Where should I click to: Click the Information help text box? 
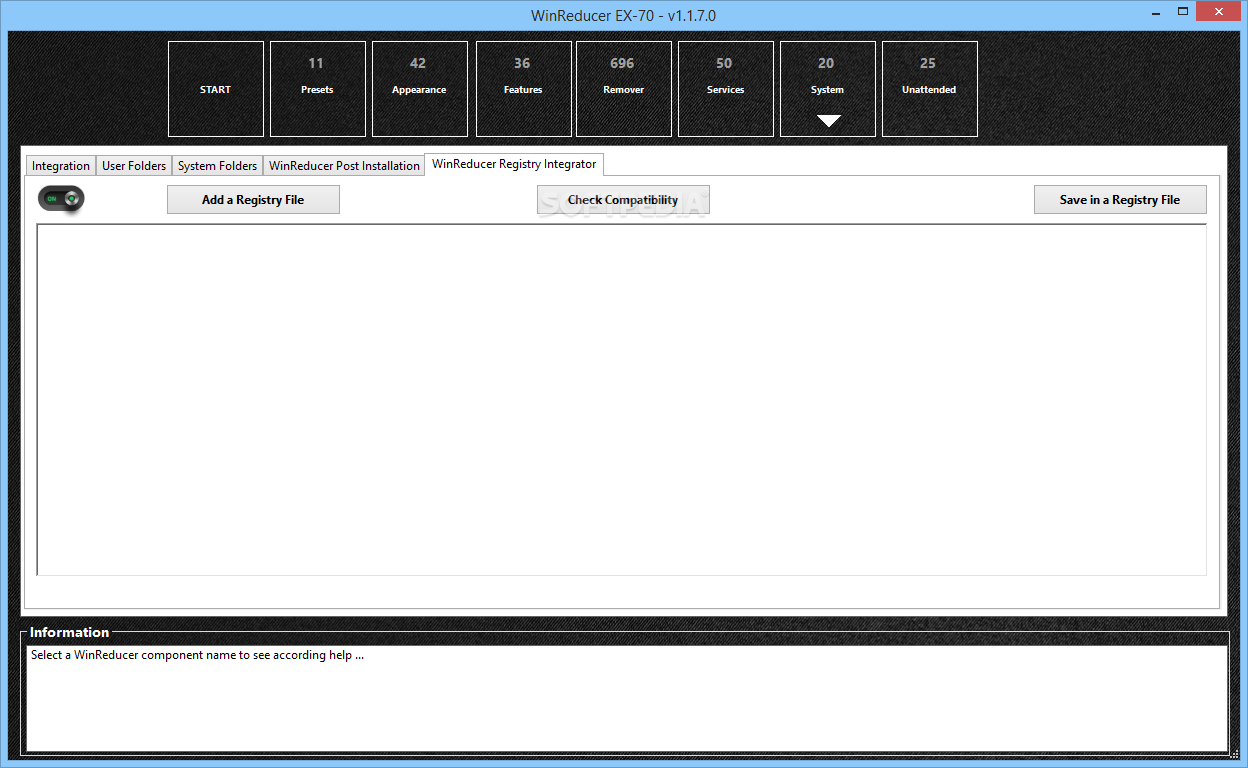click(627, 698)
